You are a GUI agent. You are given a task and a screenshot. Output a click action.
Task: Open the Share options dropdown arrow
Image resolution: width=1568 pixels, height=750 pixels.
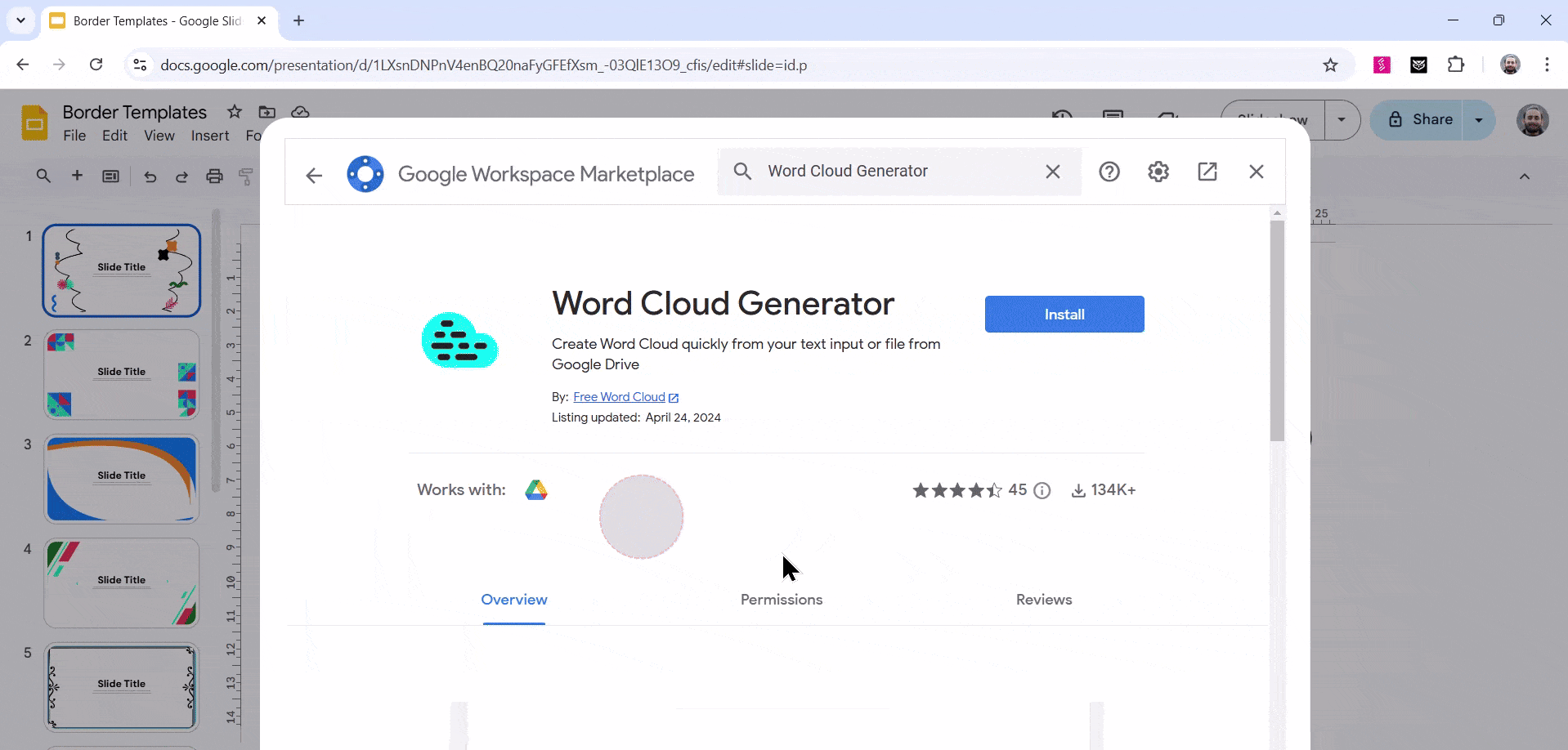click(1478, 119)
